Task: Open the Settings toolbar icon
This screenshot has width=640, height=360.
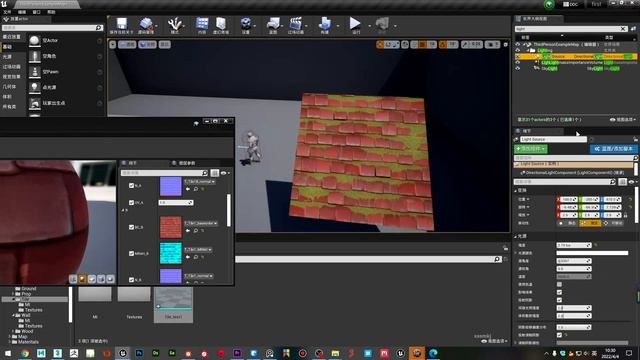Action: coord(246,24)
